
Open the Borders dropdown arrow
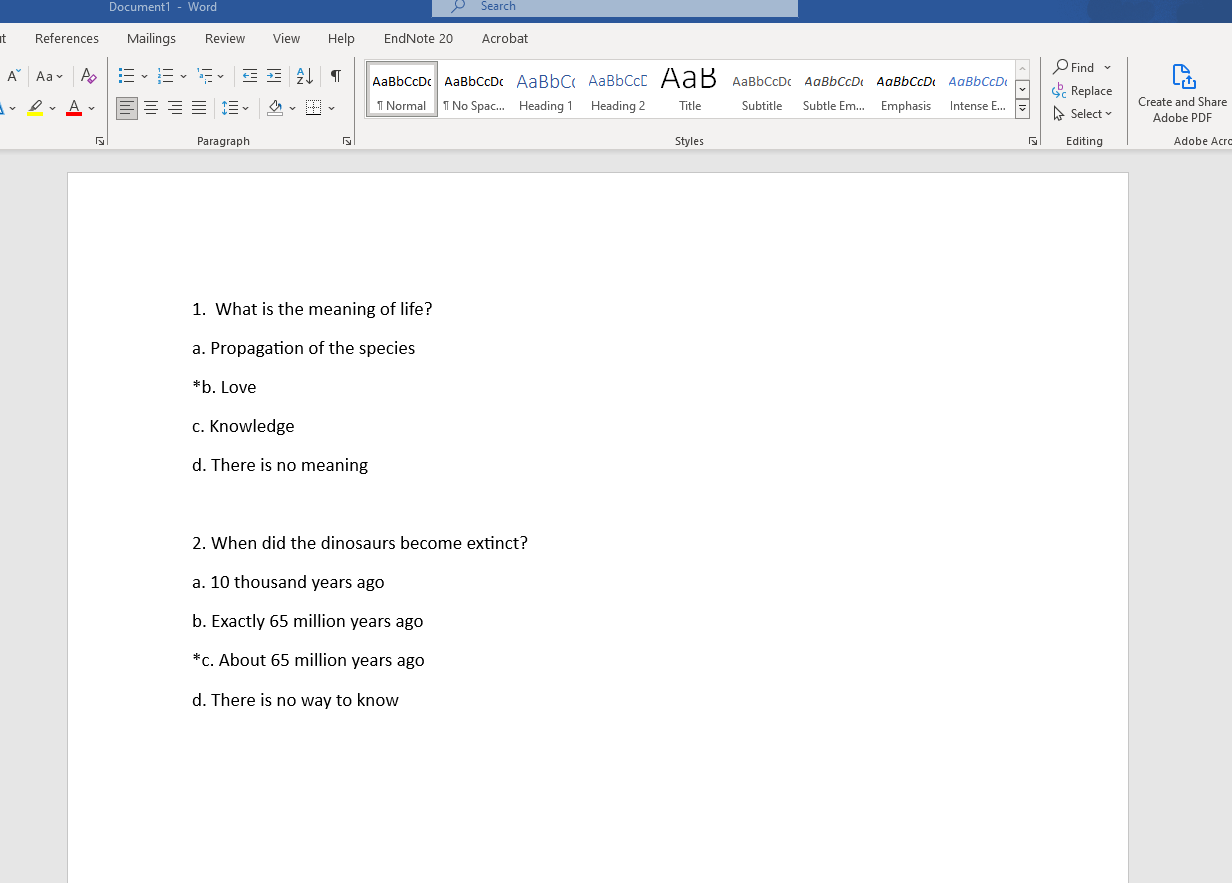point(331,108)
